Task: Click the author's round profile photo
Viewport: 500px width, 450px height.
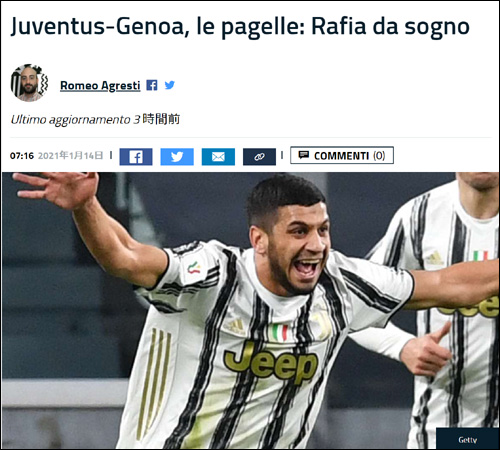Action: [x=29, y=83]
